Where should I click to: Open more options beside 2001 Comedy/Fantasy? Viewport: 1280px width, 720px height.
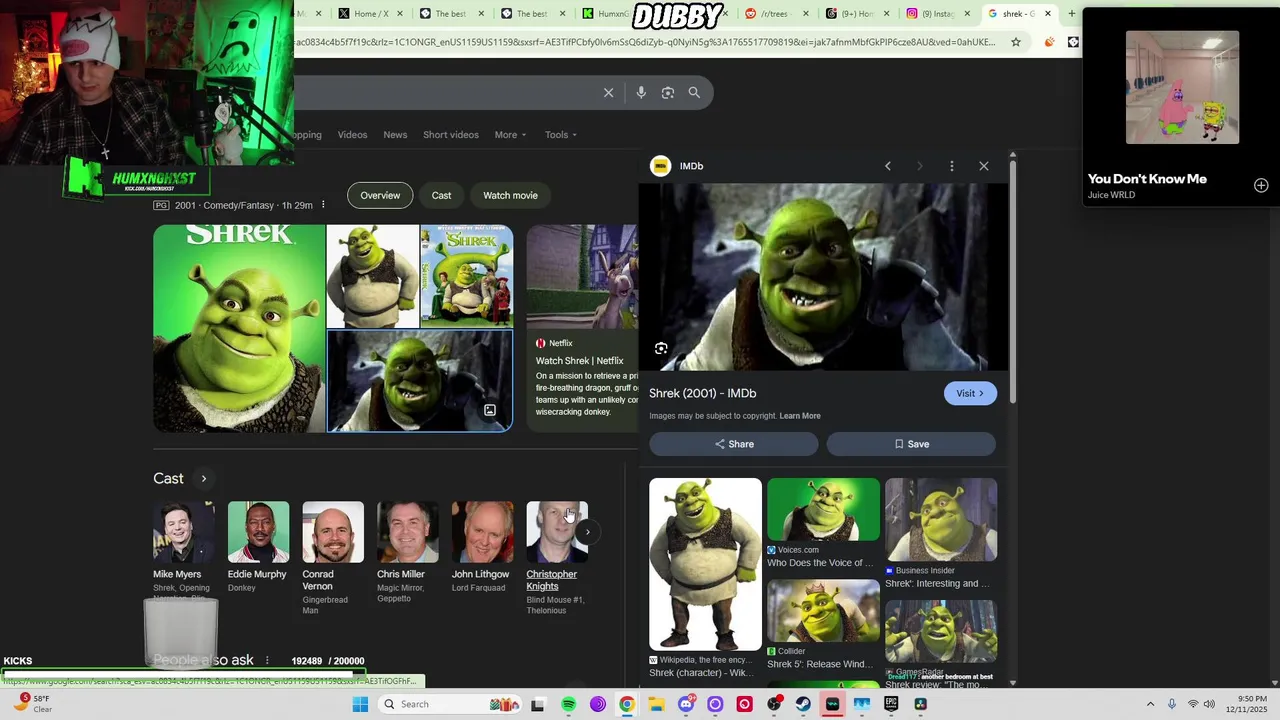[x=323, y=205]
